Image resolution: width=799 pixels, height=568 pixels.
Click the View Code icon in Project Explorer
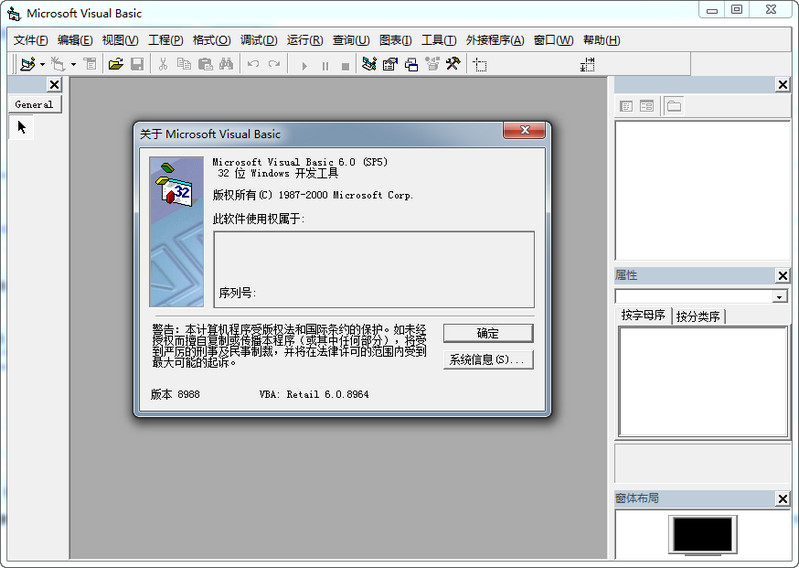(x=626, y=106)
